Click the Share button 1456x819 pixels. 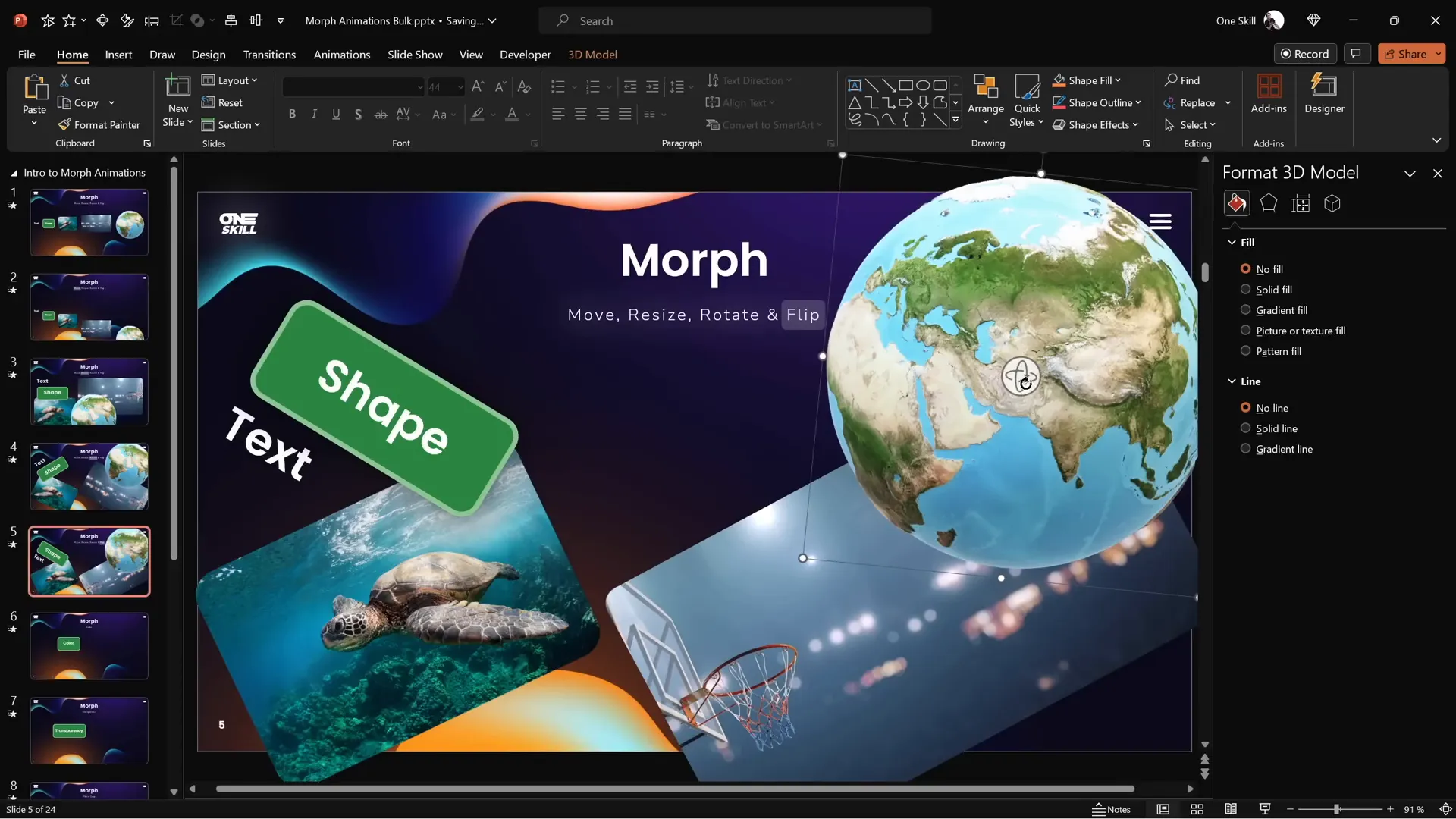tap(1404, 54)
